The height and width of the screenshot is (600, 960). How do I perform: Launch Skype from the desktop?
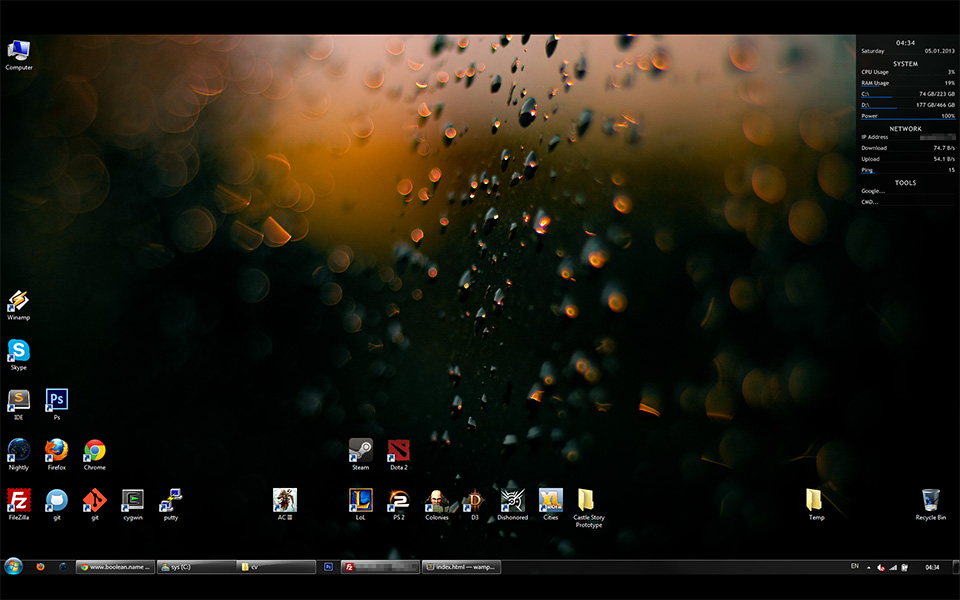click(x=18, y=351)
